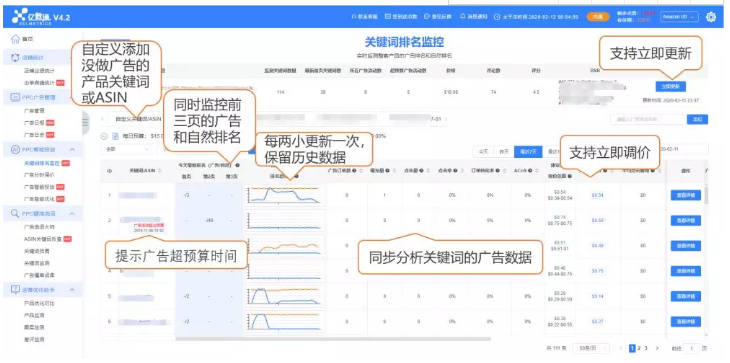The width and height of the screenshot is (730, 363).
Task: Click the go-to-page number input
Action: (691, 348)
